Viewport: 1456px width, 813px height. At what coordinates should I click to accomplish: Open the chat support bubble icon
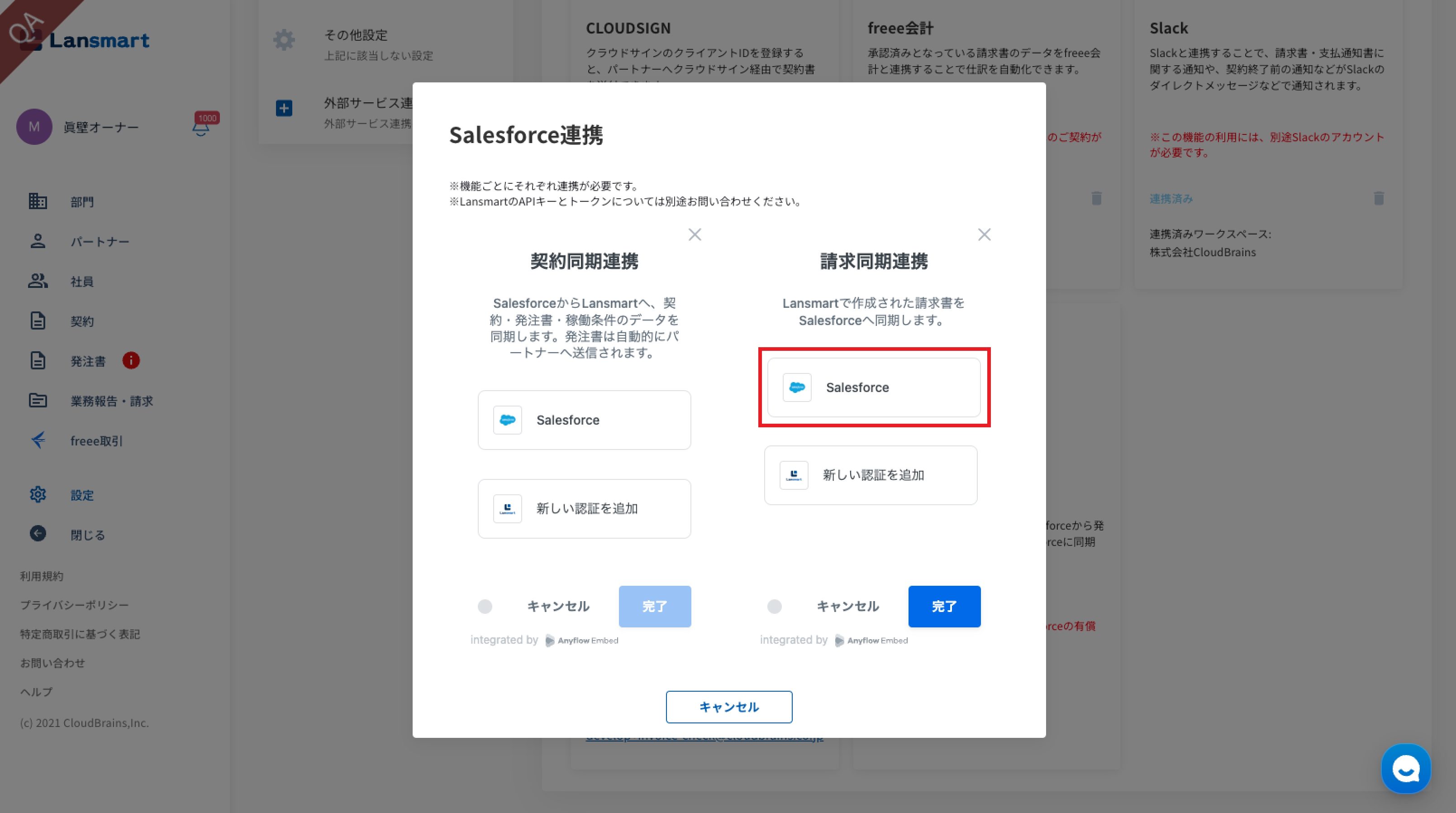[x=1406, y=769]
